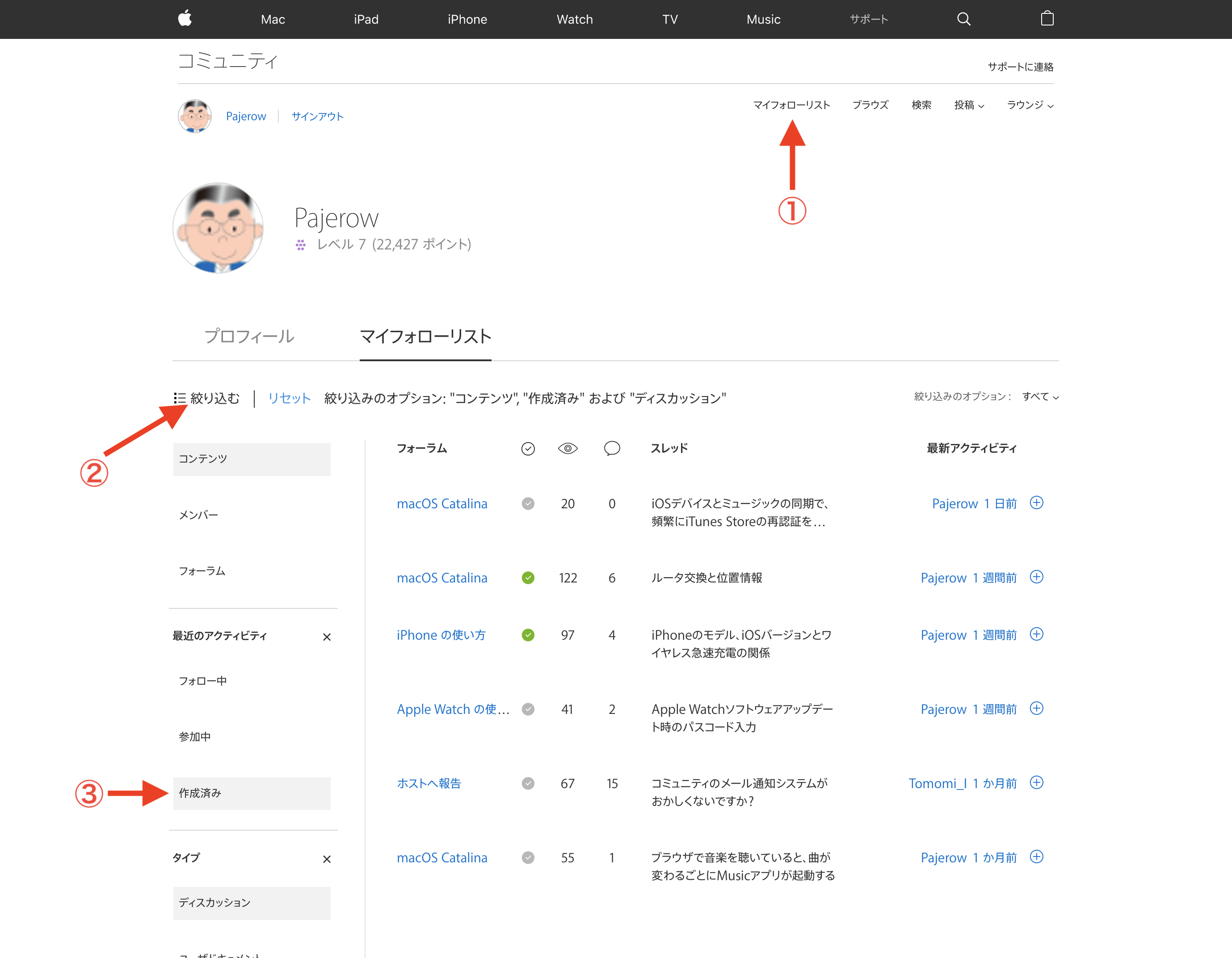Switch to the プロフィール tab
This screenshot has height=958, width=1232.
[x=249, y=336]
